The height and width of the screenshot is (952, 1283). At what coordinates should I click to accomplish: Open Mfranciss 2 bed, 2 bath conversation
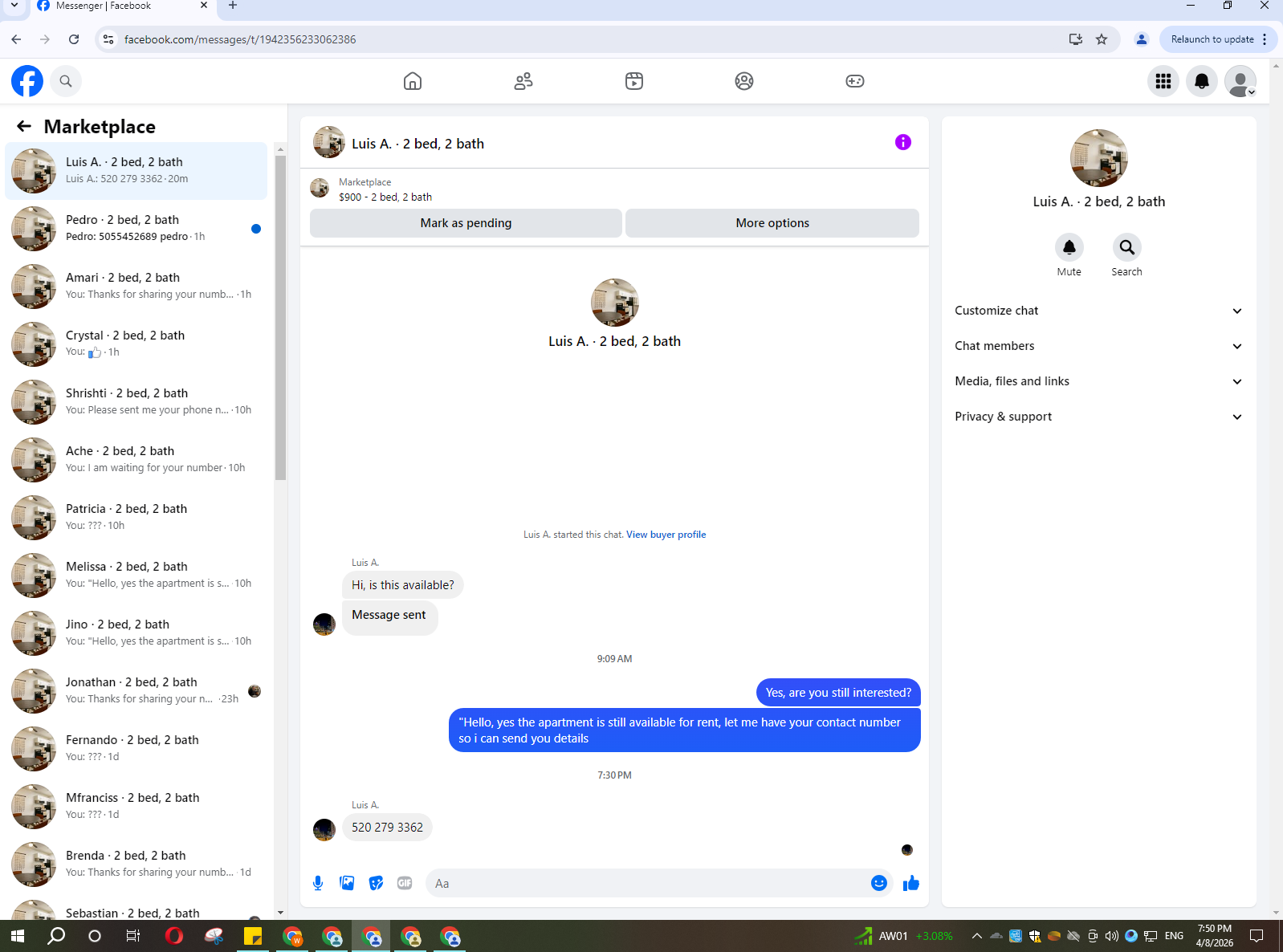tap(136, 806)
